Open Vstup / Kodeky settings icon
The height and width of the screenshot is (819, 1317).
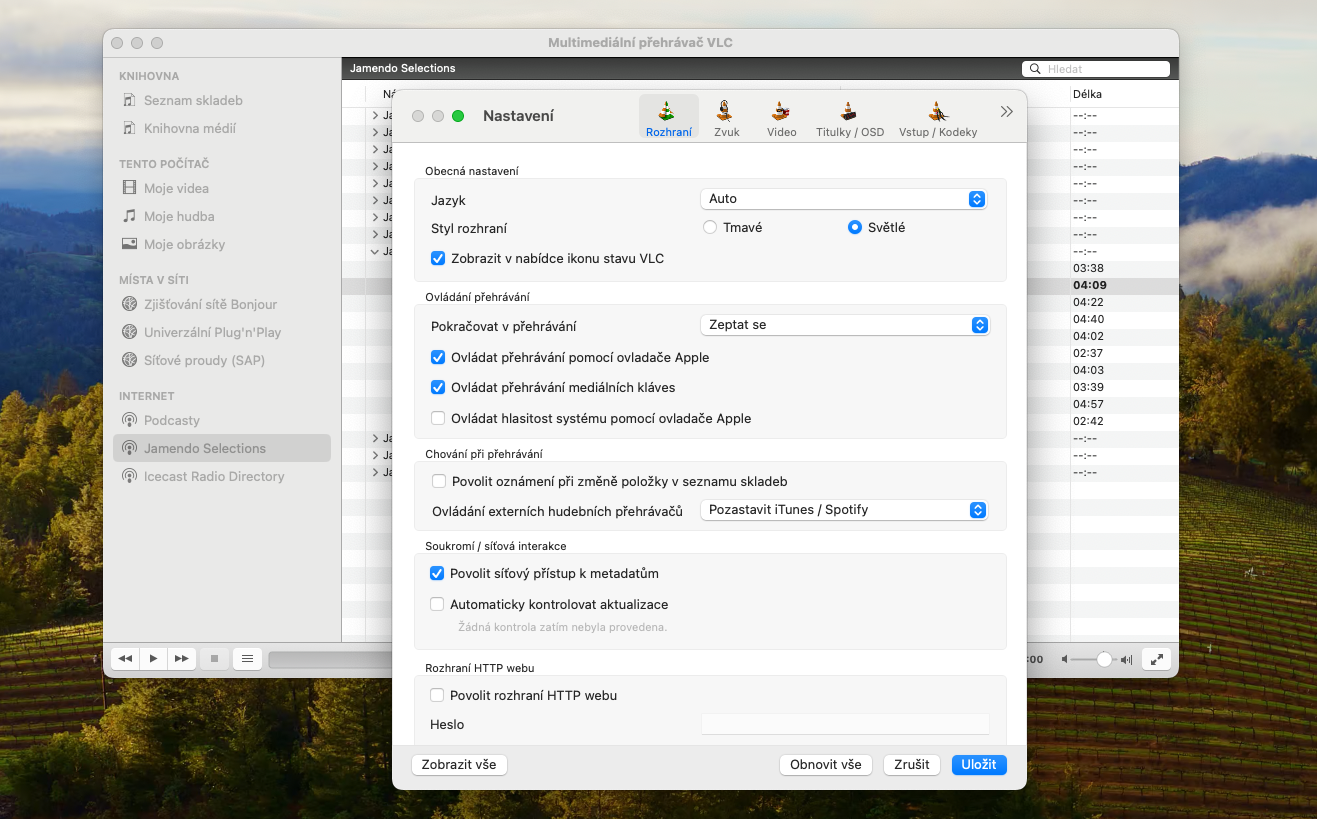pyautogui.click(x=937, y=118)
